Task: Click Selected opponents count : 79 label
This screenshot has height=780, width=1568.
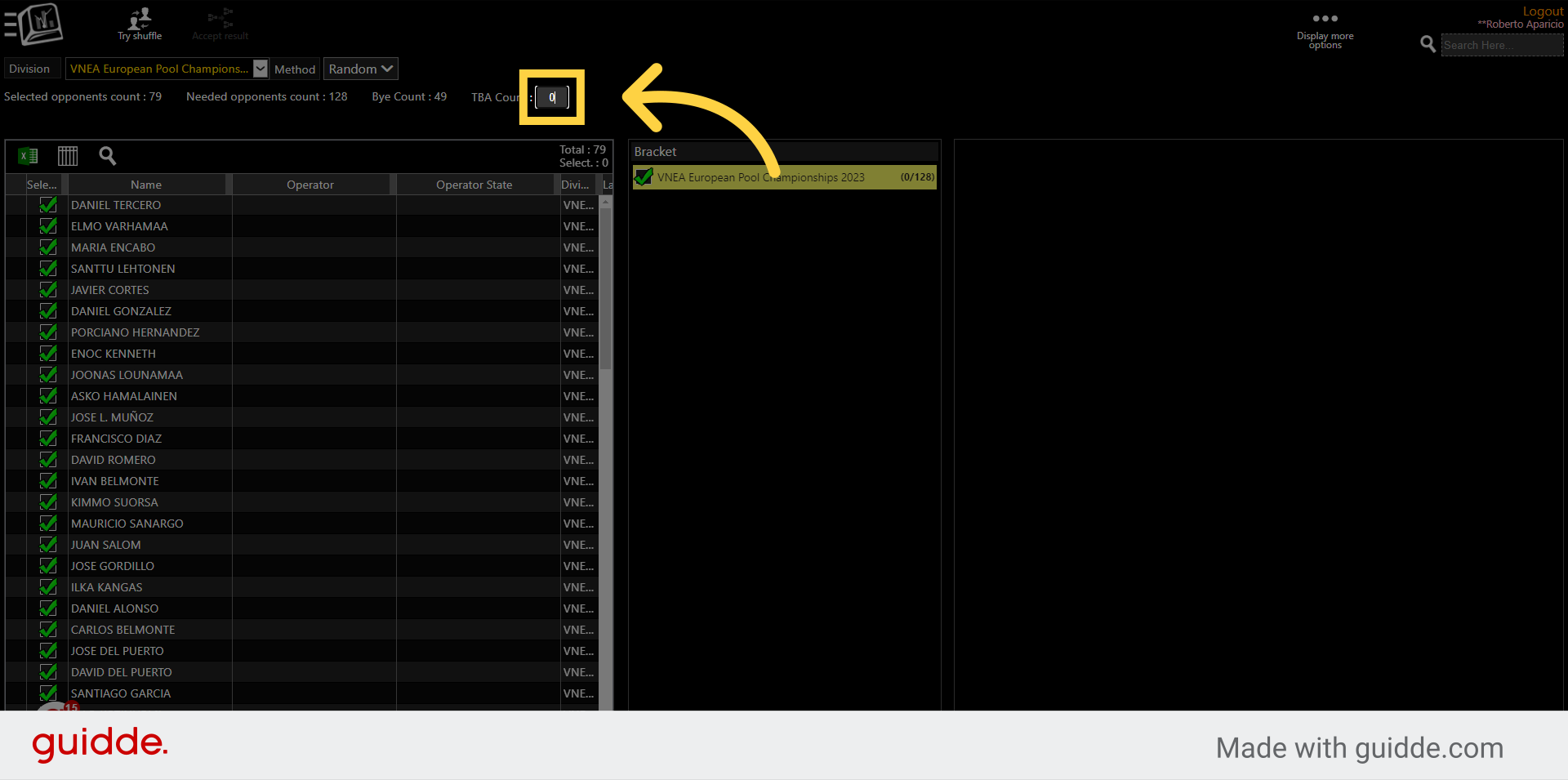Action: pos(82,96)
